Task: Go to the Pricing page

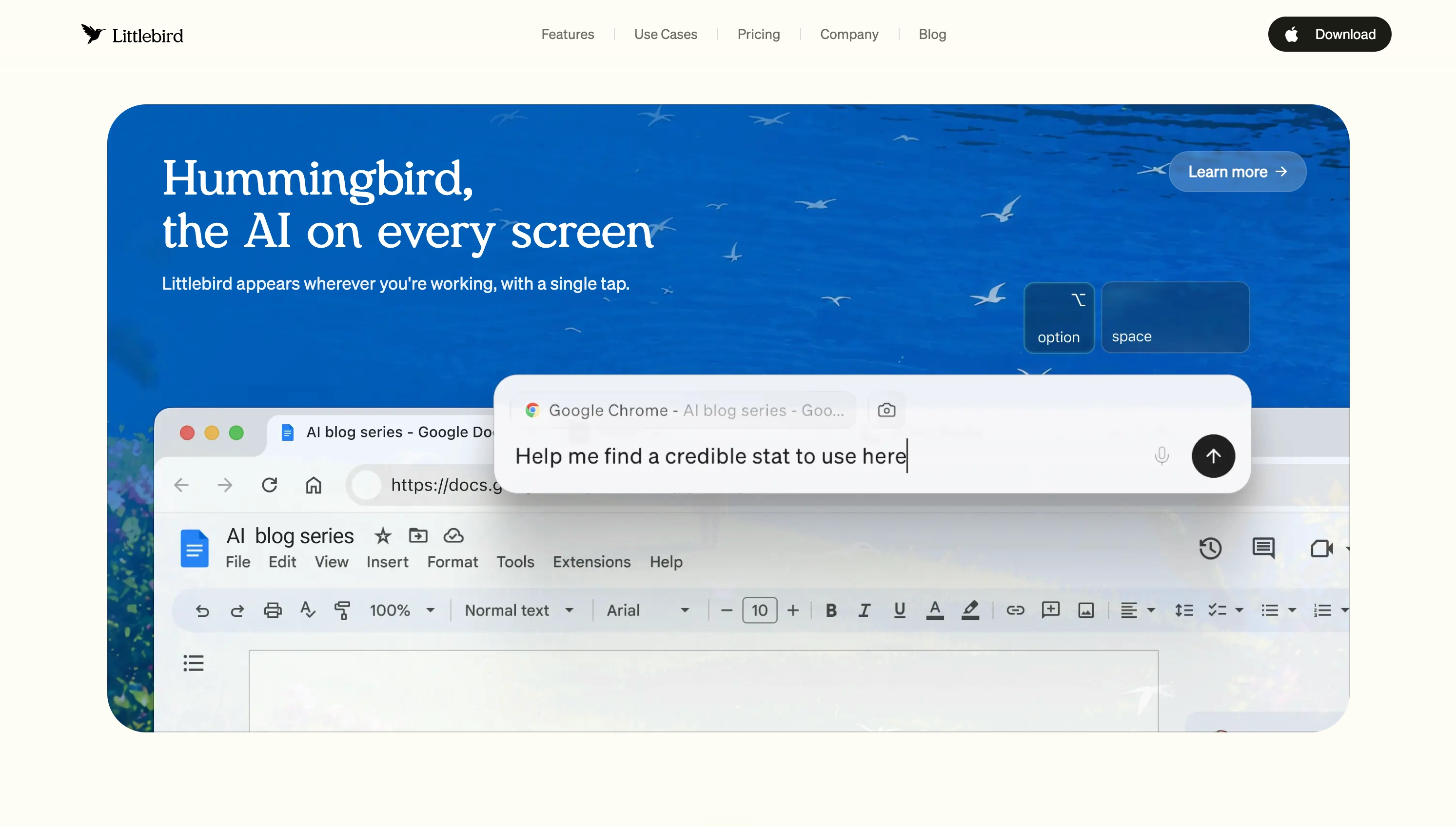Action: coord(758,34)
